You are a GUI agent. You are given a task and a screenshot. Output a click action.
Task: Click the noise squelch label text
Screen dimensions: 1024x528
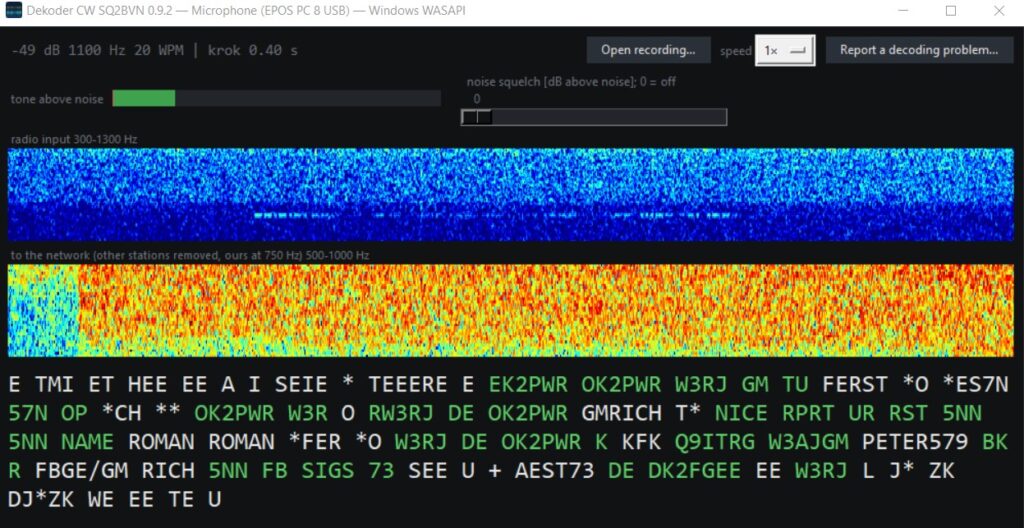(571, 82)
